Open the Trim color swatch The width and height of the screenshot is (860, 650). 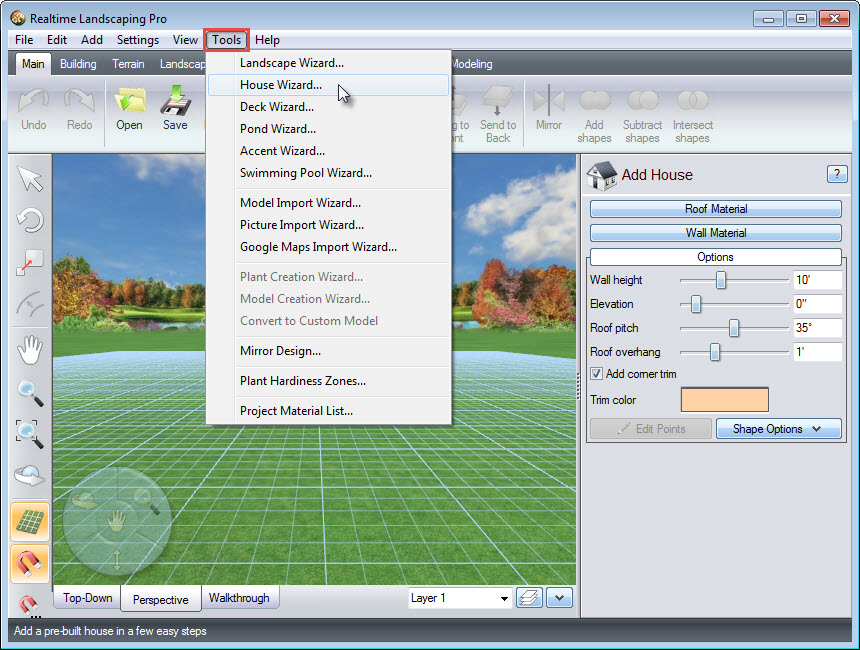725,400
